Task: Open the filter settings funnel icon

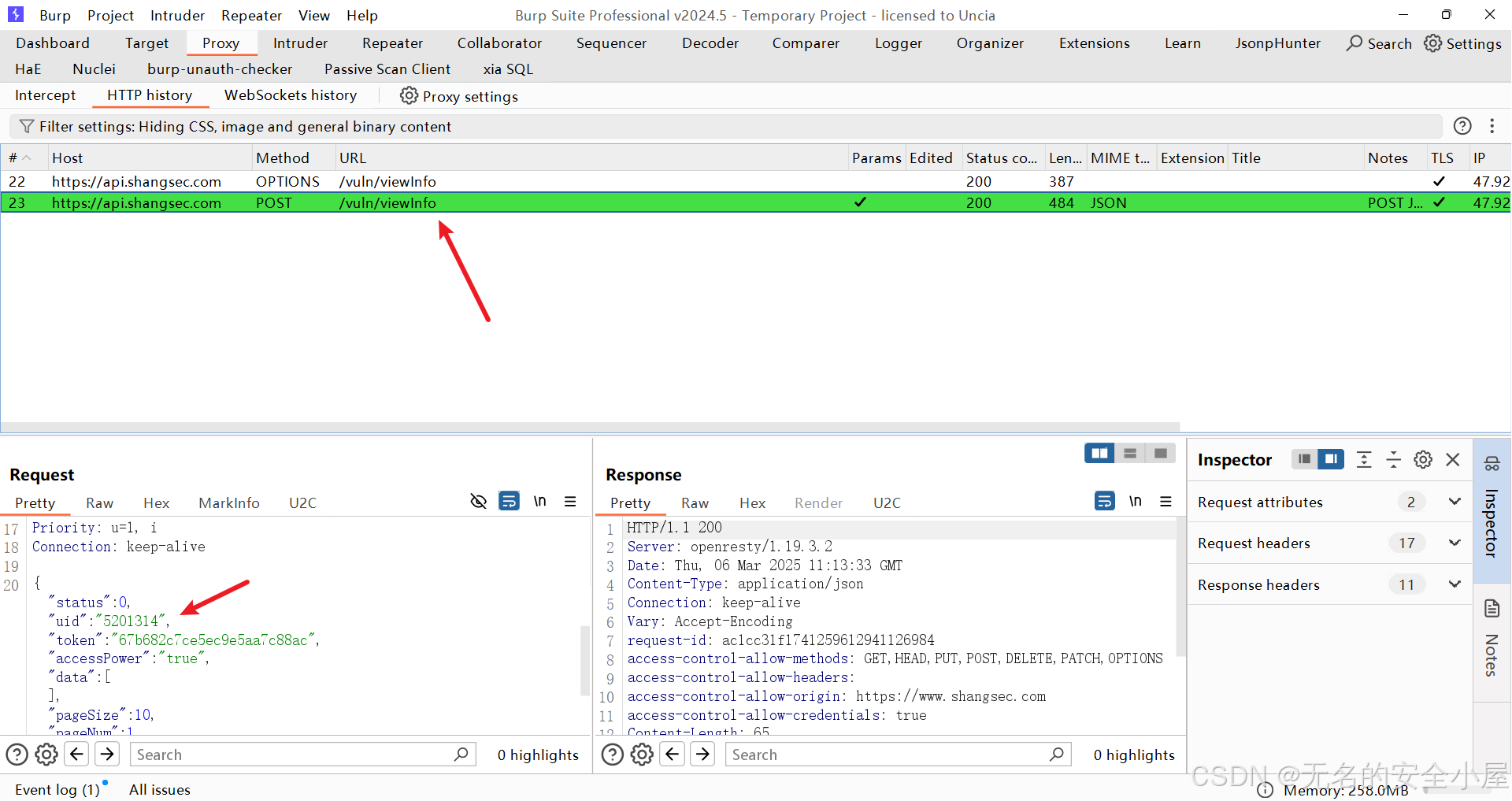Action: (x=27, y=127)
